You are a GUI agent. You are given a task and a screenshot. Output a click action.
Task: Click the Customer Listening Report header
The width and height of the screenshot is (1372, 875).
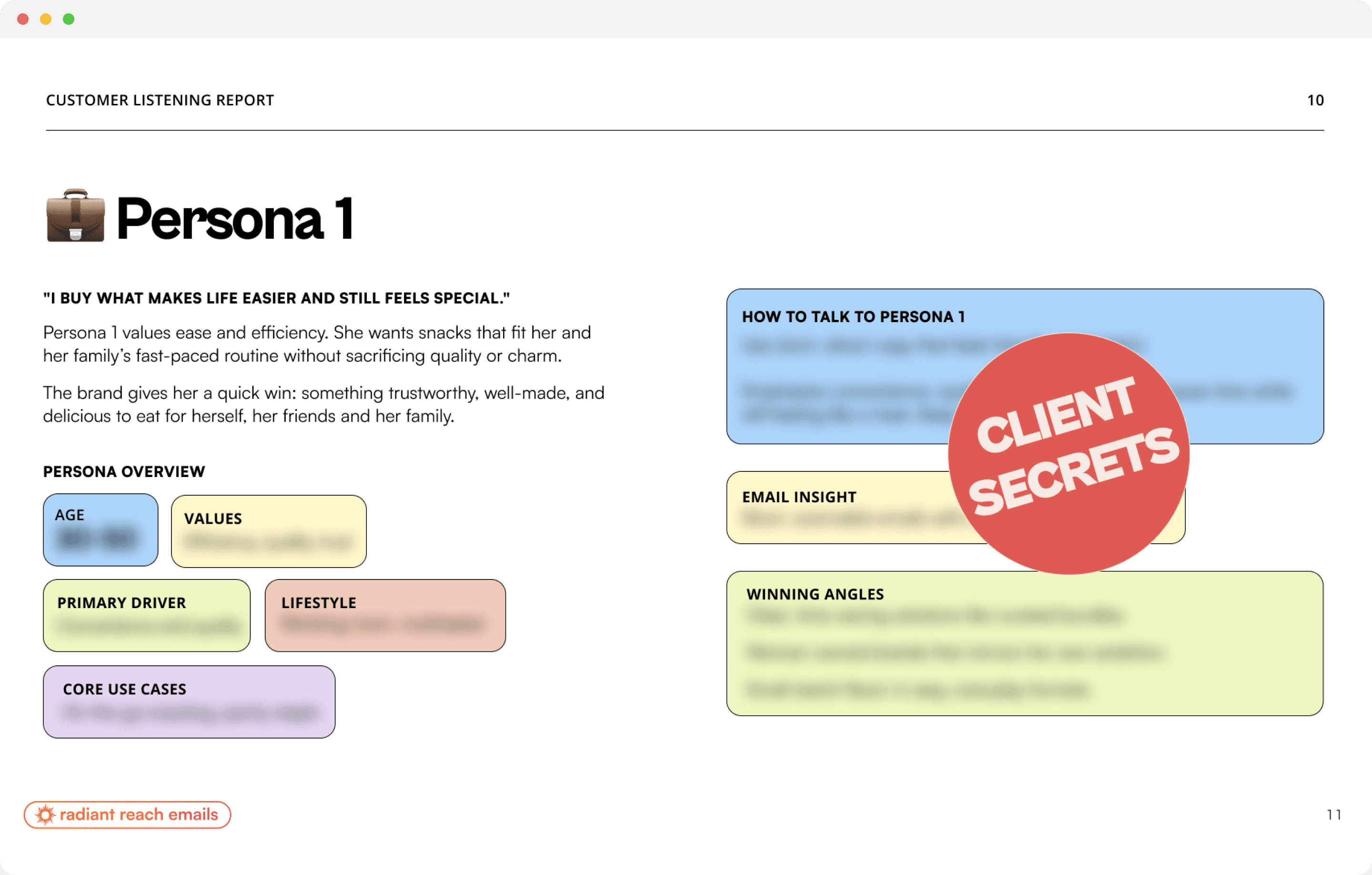coord(160,101)
